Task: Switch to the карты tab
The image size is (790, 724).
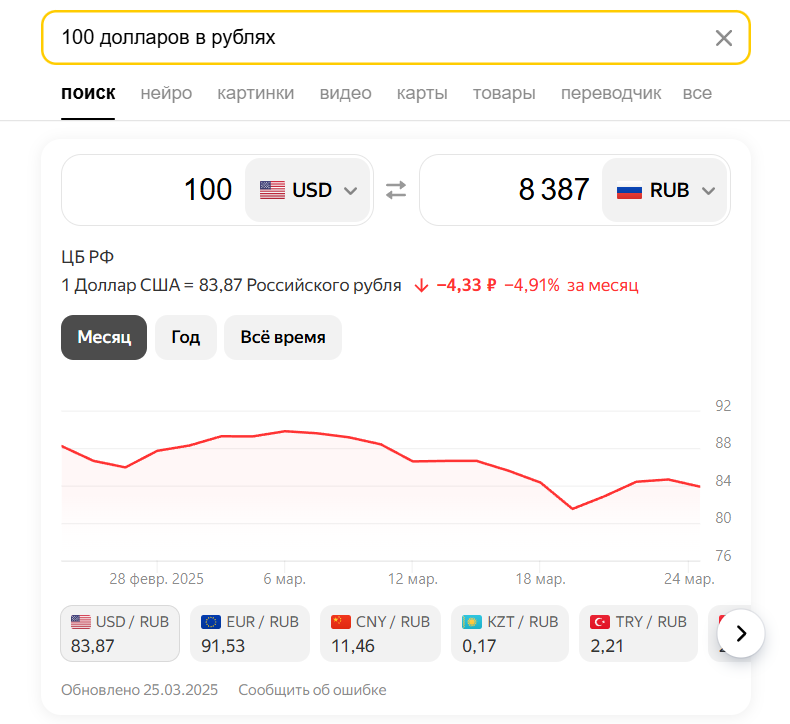Action: click(x=422, y=93)
